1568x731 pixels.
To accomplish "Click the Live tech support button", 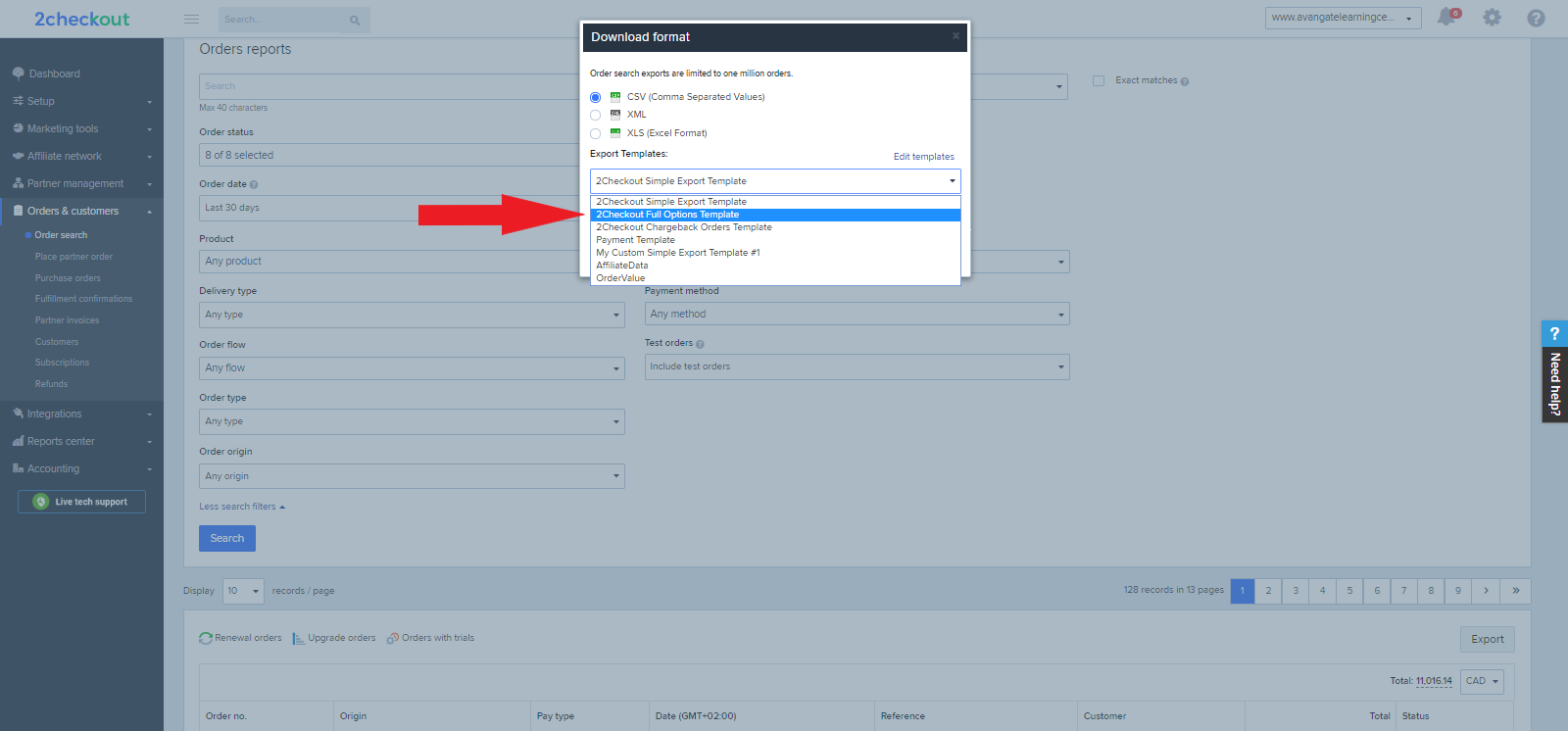I will coord(81,502).
